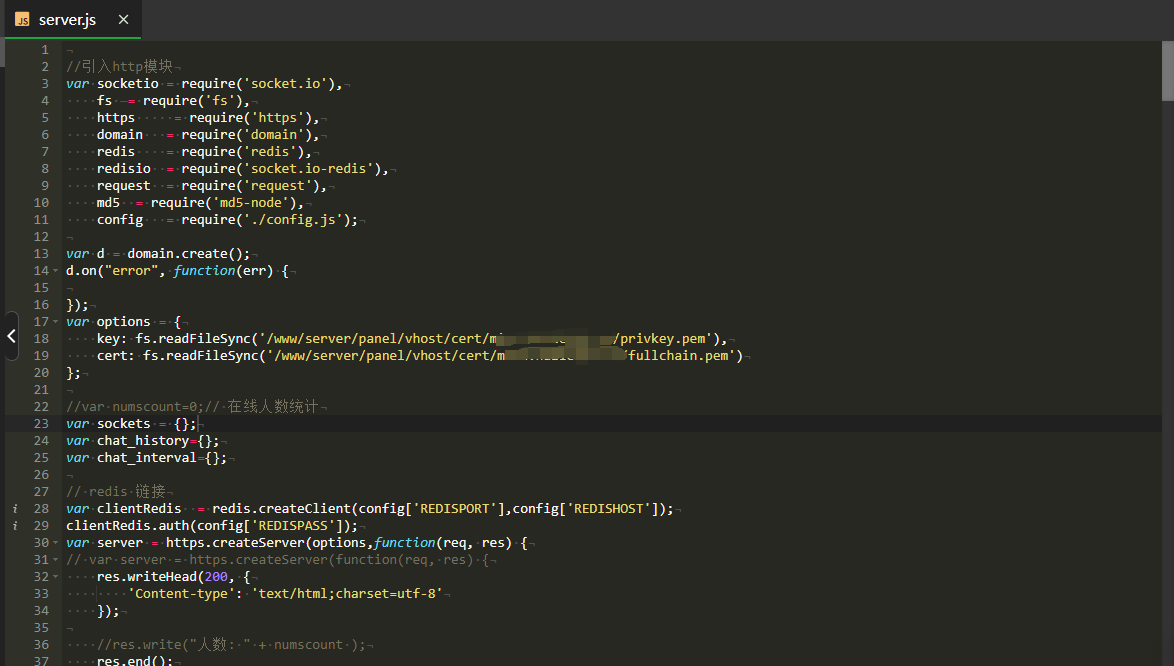Screen dimensions: 1174x666
Task: Click the 'REDISPASS' string
Action: 293,526
